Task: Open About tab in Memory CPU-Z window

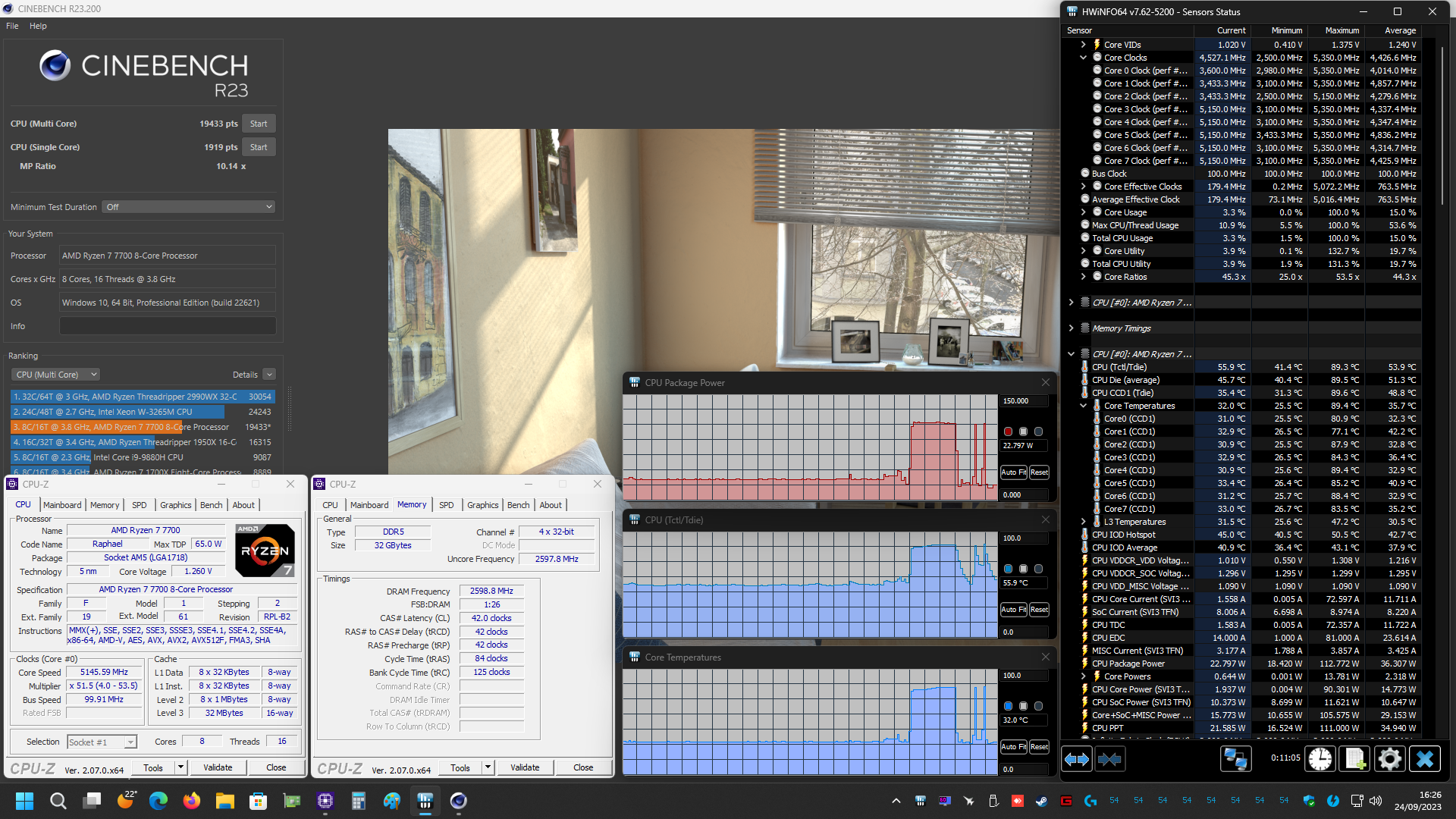Action: (551, 505)
